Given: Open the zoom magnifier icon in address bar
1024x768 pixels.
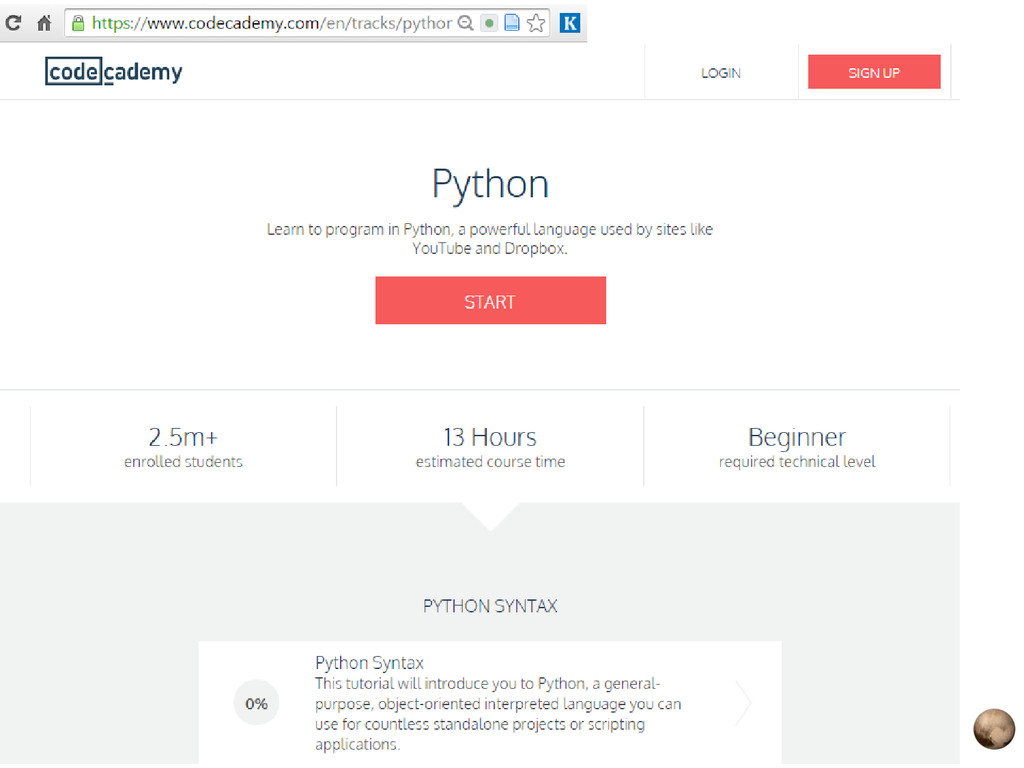Looking at the screenshot, I should point(465,24).
